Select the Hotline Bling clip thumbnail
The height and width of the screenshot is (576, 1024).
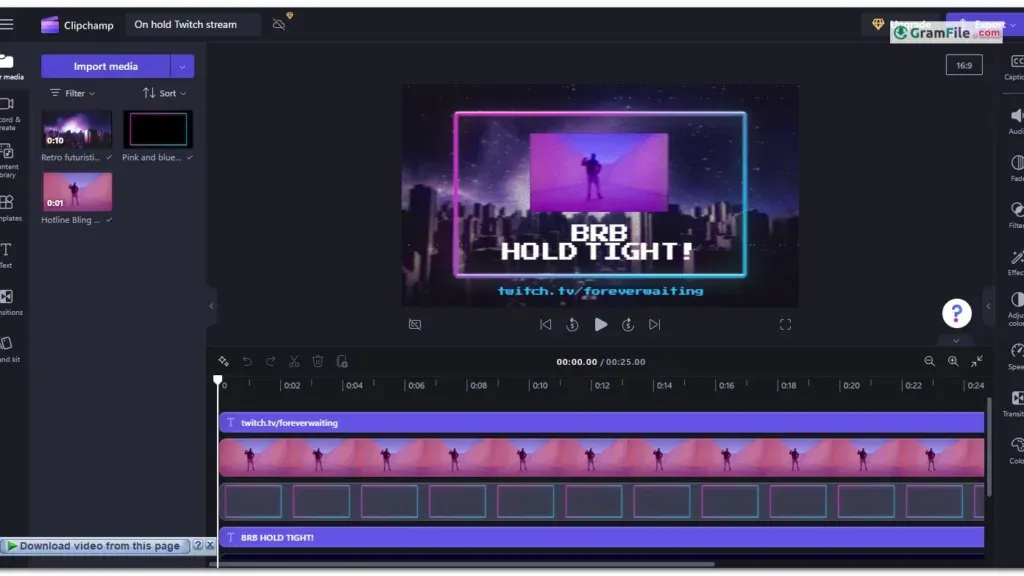tap(76, 191)
